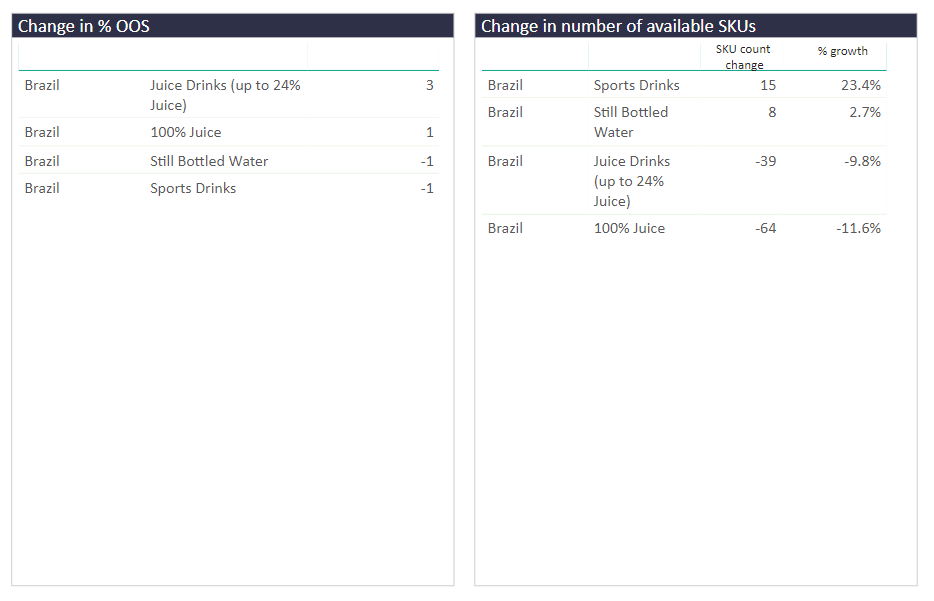Screen dimensions: 934x601
Task: Select the 100% Juice row in OOS table
Action: [229, 132]
